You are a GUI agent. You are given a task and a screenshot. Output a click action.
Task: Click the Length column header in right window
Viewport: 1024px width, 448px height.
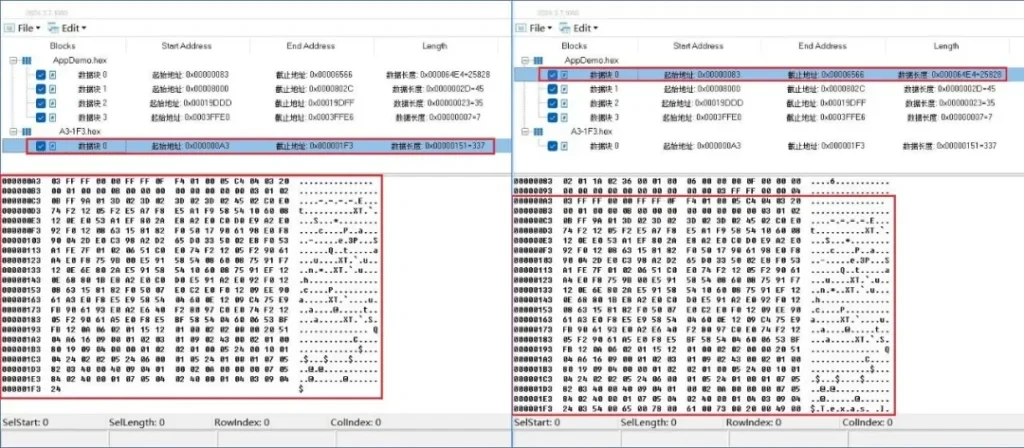[946, 46]
